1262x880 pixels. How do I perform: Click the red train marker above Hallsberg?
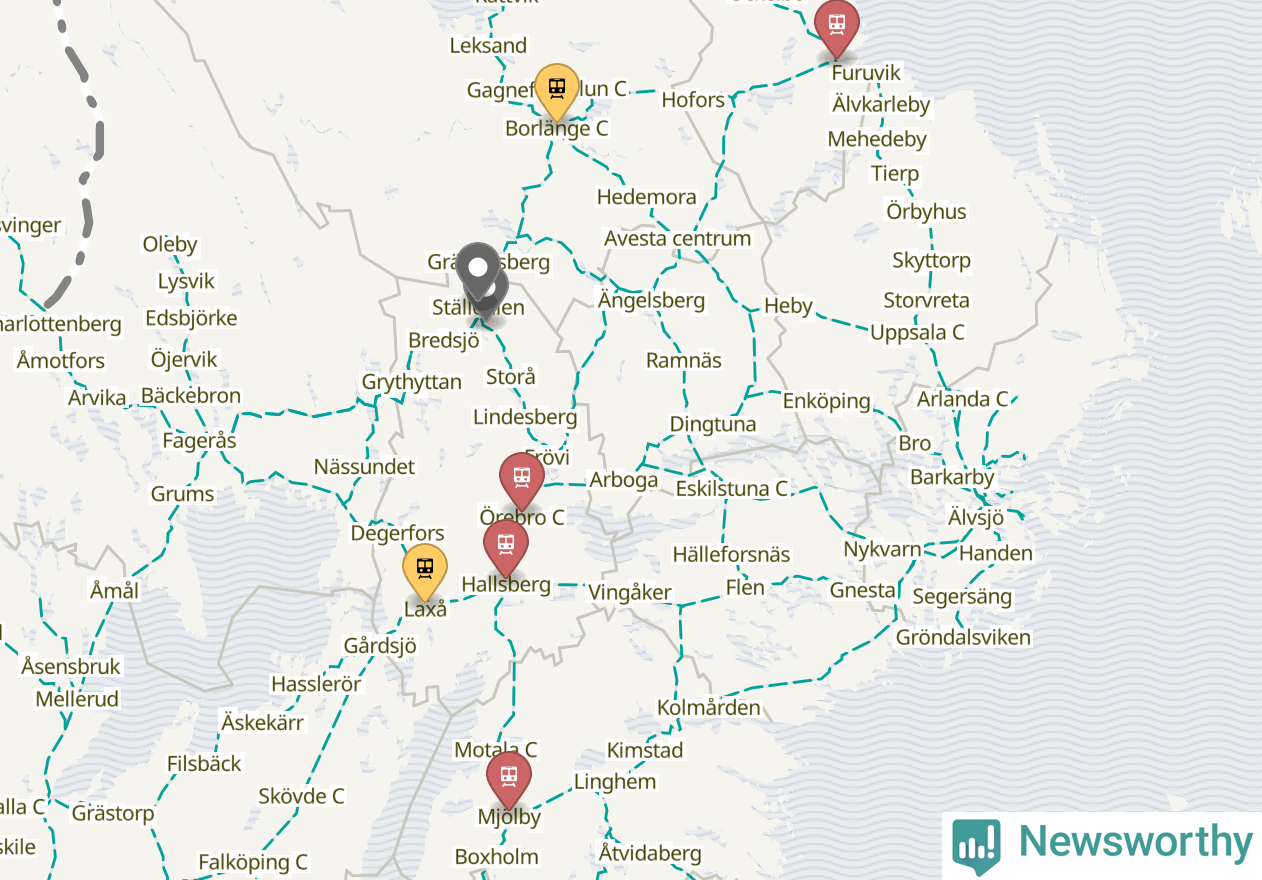(505, 546)
